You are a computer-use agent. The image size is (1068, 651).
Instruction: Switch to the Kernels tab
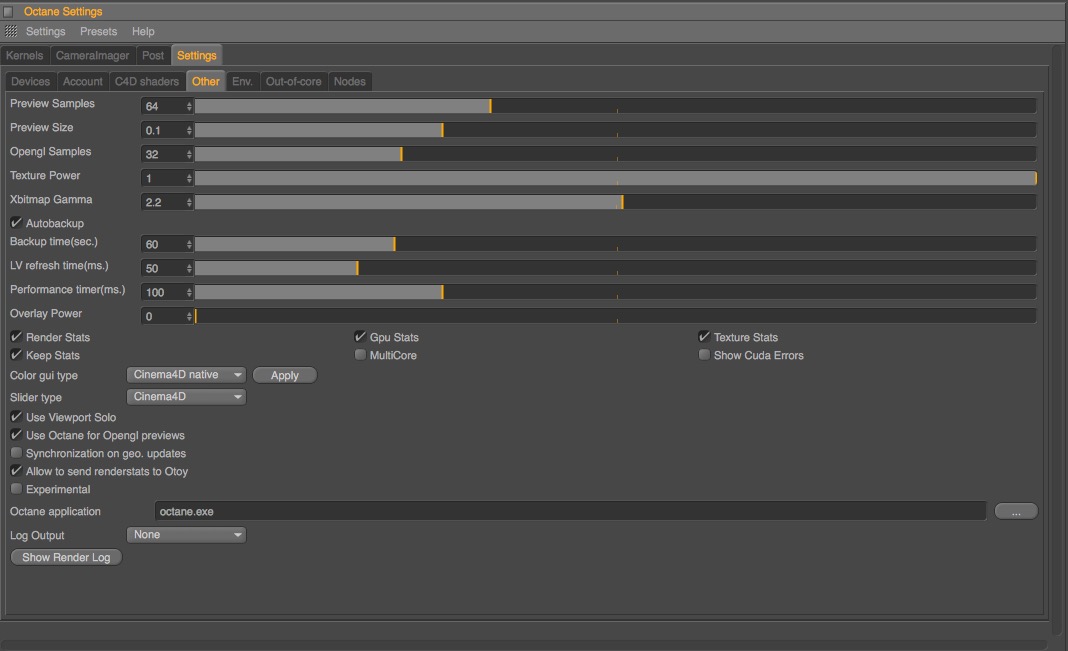[x=25, y=56]
